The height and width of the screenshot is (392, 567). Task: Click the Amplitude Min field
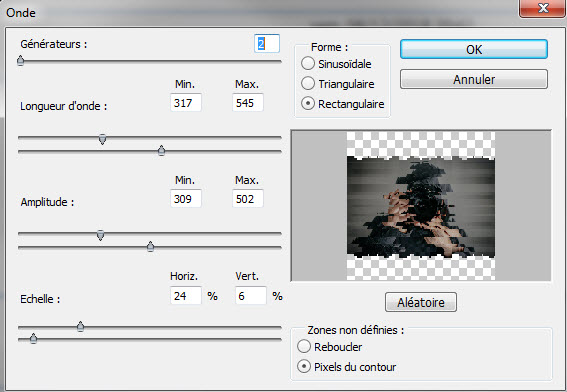click(186, 199)
